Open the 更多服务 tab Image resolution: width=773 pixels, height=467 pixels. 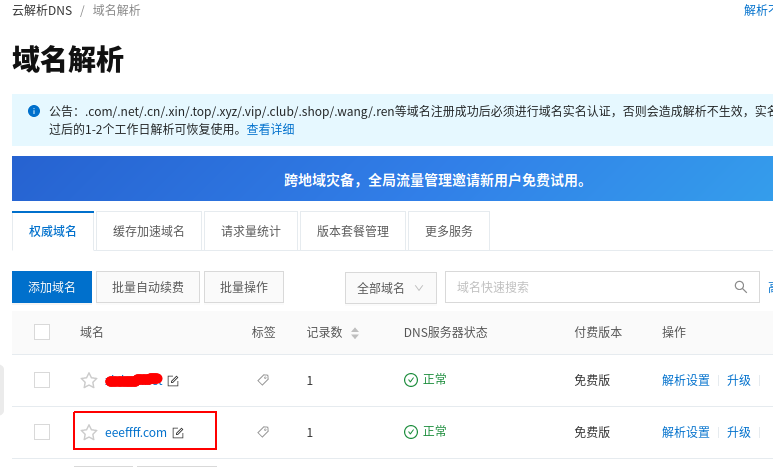click(x=449, y=231)
